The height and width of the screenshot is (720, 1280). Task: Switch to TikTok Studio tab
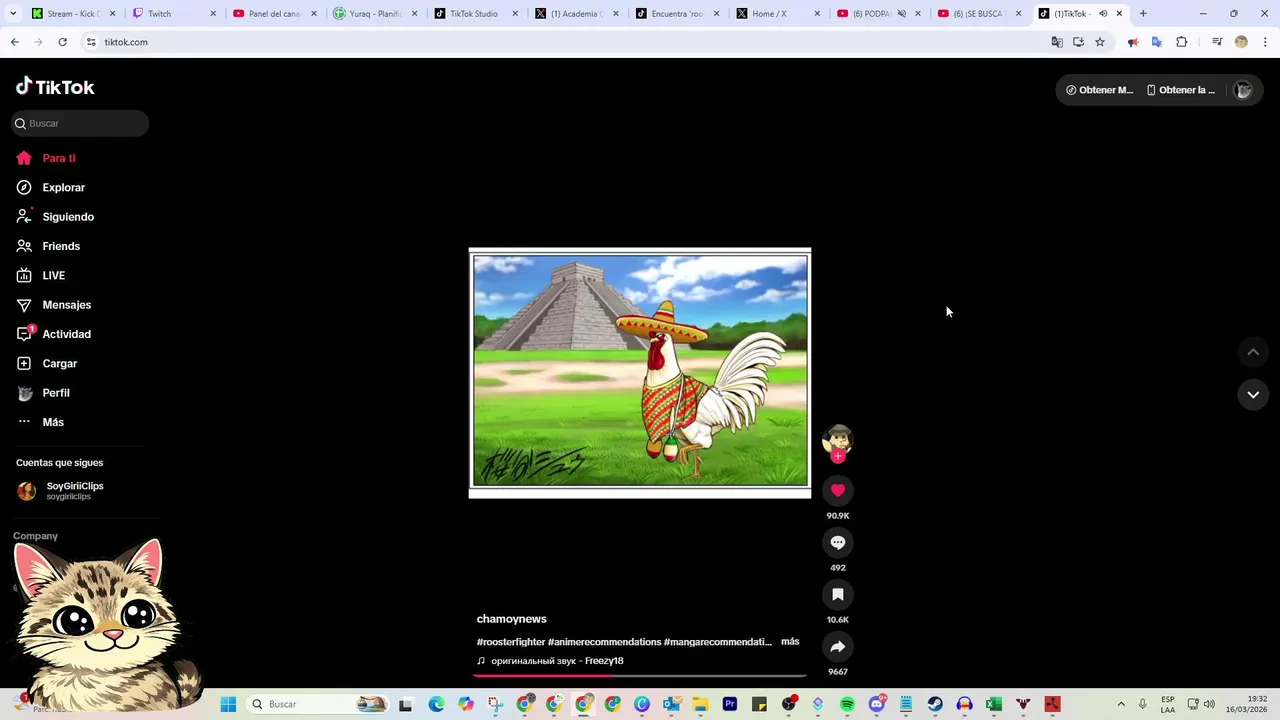point(477,14)
